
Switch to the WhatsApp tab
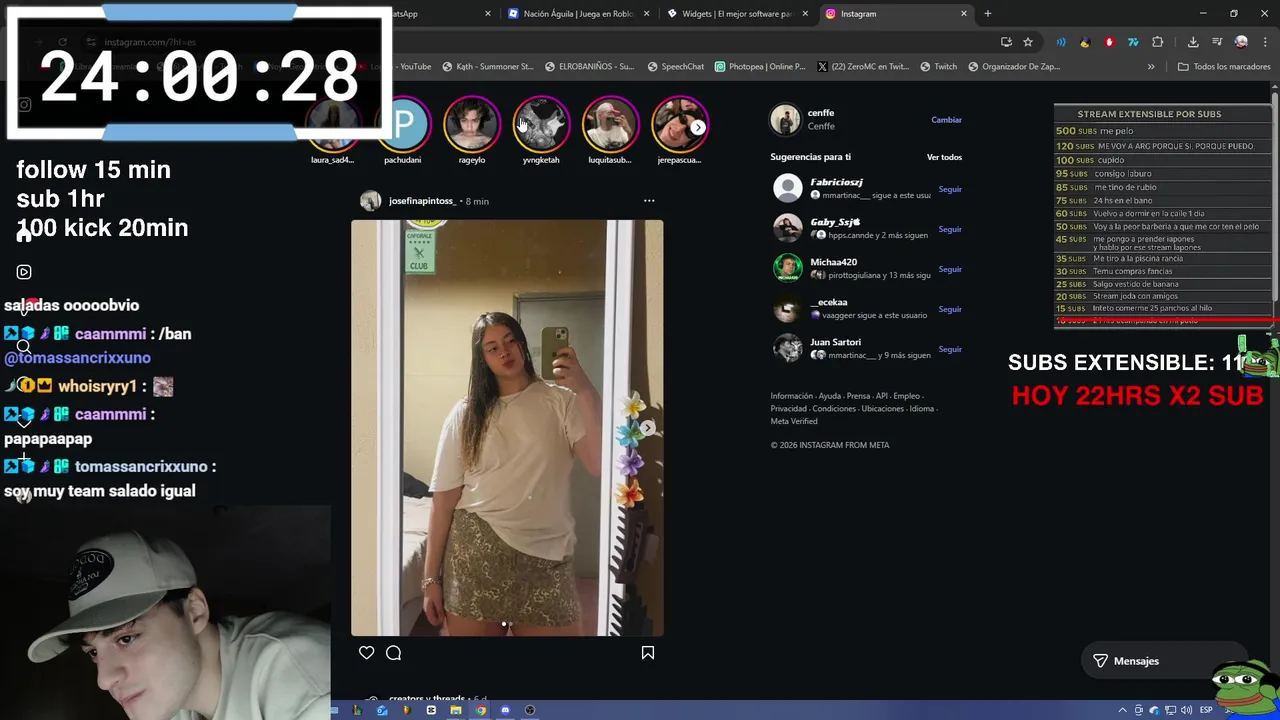tap(440, 14)
